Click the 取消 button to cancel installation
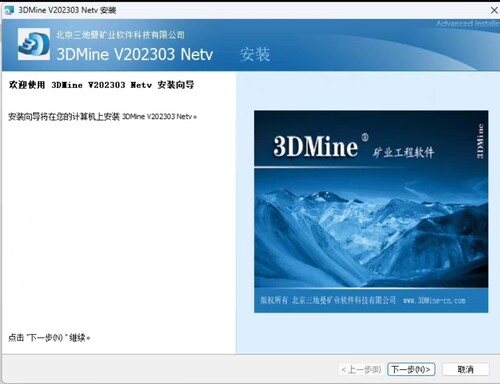This screenshot has height=384, width=500. point(465,369)
